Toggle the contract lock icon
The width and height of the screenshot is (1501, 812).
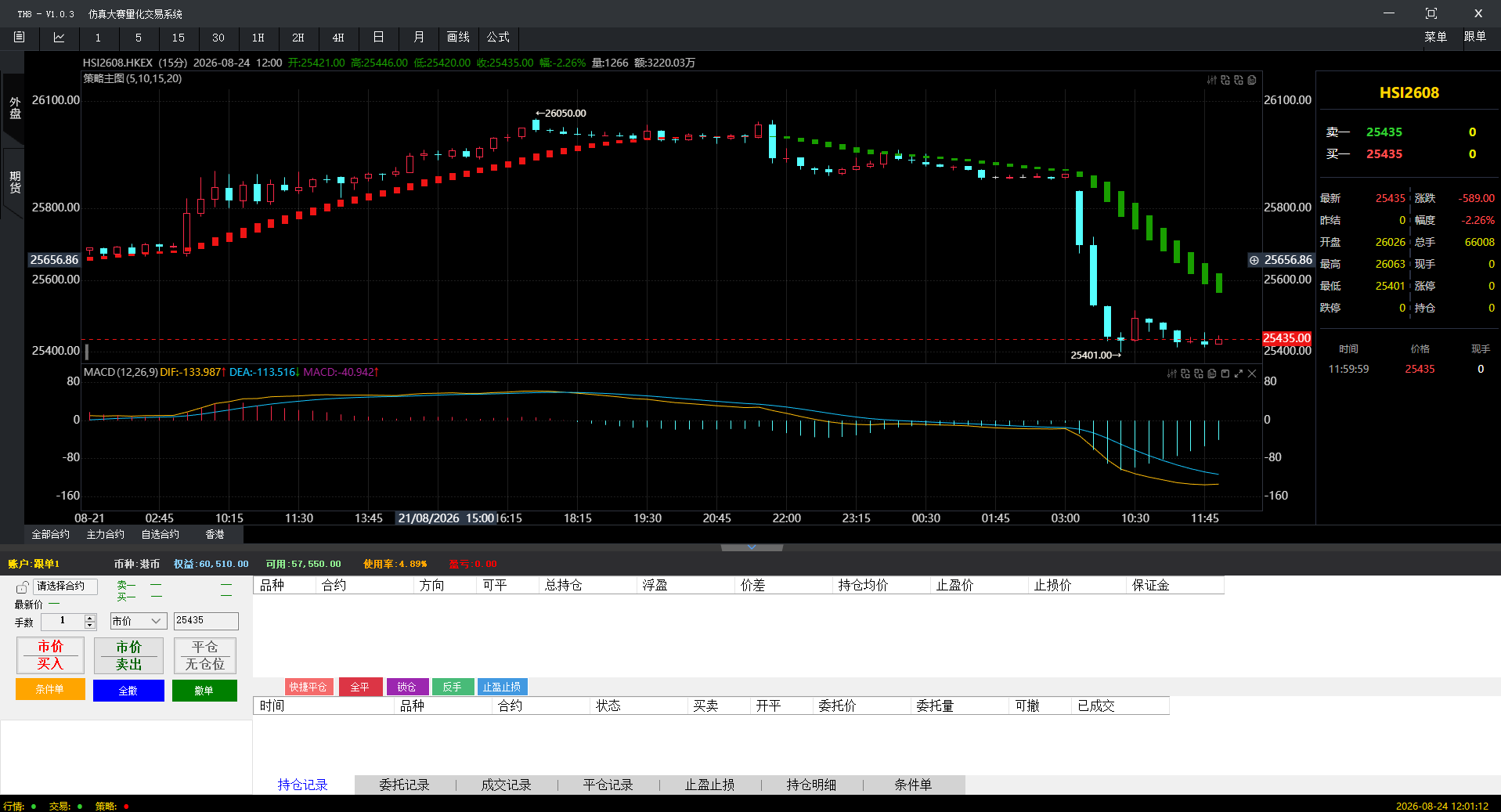[23, 586]
